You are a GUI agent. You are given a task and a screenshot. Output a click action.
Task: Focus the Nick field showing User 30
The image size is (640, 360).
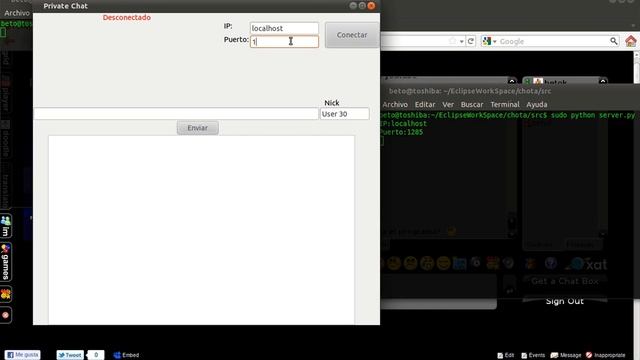344,114
